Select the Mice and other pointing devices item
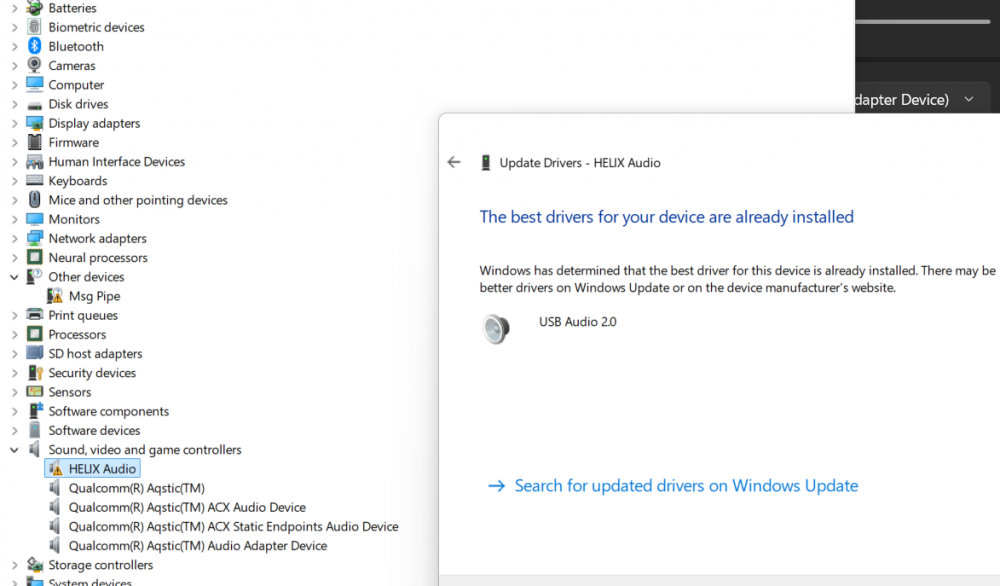Viewport: 1000px width, 586px height. (138, 200)
